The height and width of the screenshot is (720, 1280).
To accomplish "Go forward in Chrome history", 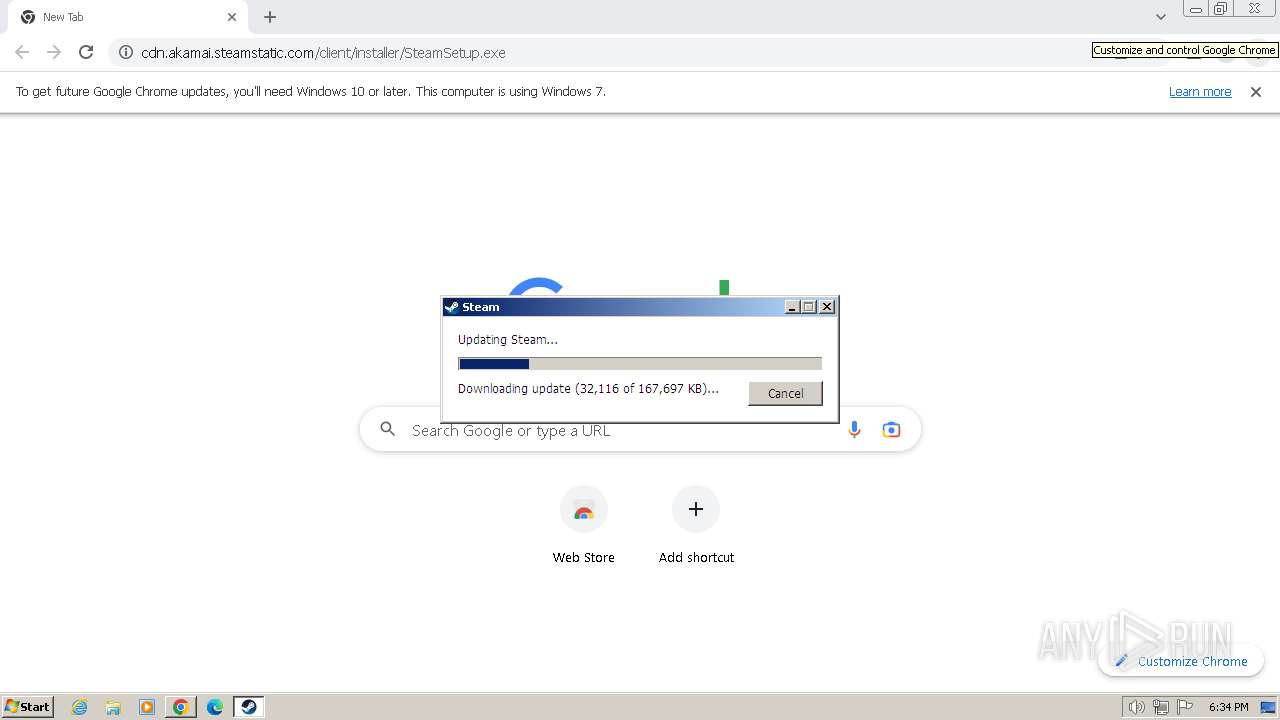I will [x=54, y=52].
